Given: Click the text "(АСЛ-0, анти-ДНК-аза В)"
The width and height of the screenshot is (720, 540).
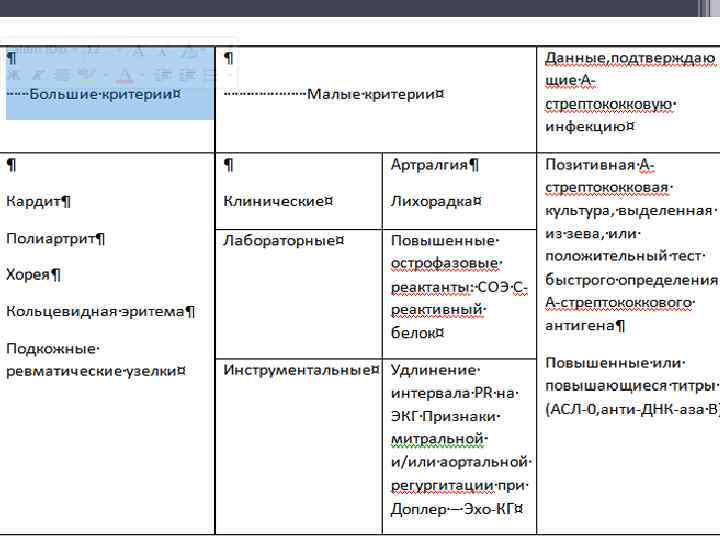Looking at the screenshot, I should pos(632,410).
